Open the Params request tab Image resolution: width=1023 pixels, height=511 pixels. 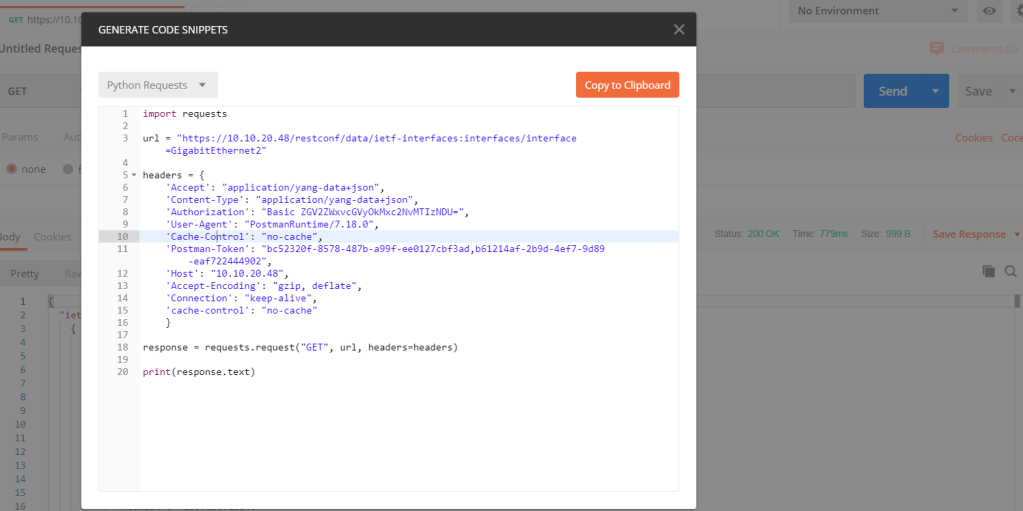[18, 137]
